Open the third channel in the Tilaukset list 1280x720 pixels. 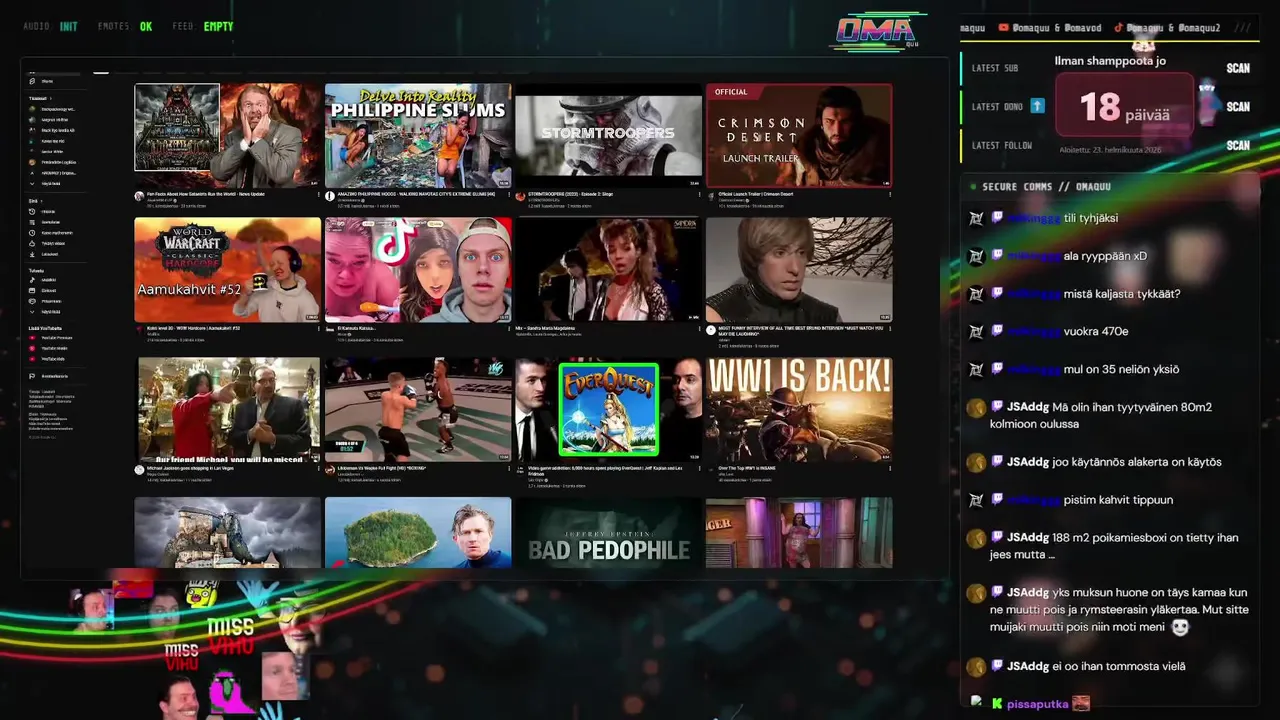52,130
